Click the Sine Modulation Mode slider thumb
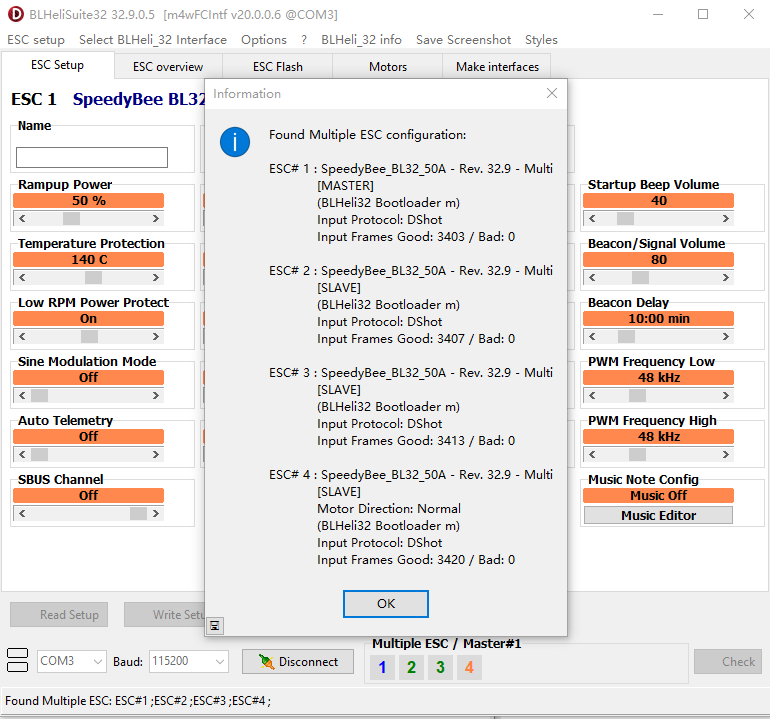 coord(39,395)
